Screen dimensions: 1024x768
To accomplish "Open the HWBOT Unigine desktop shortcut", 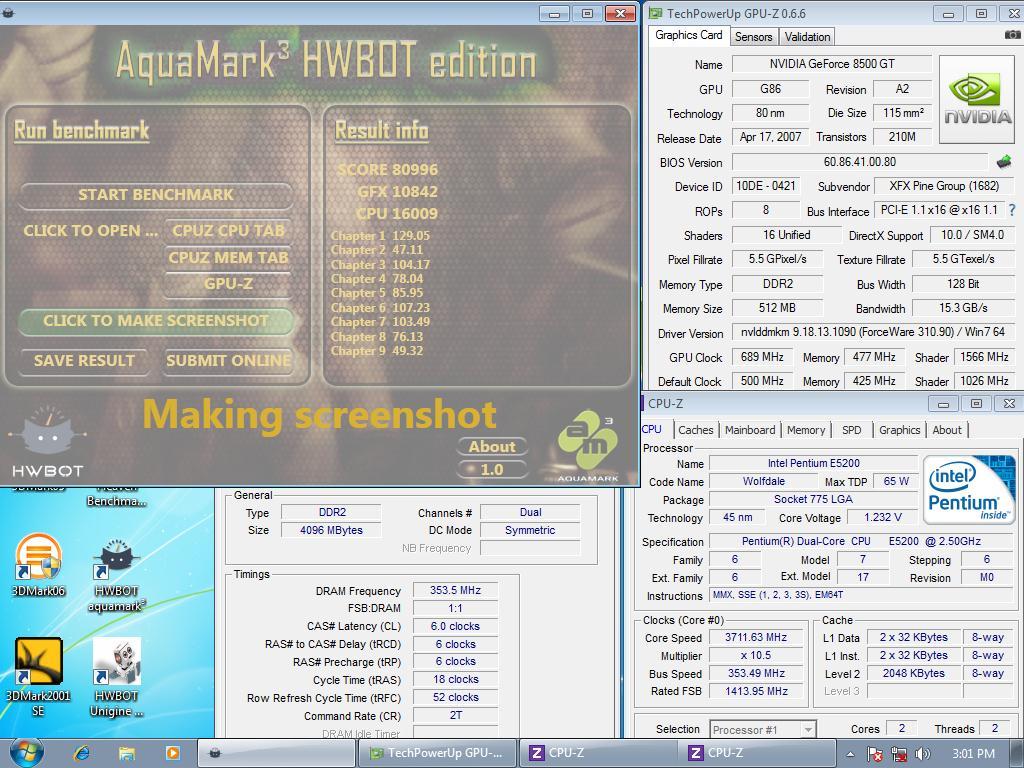I will (116, 677).
